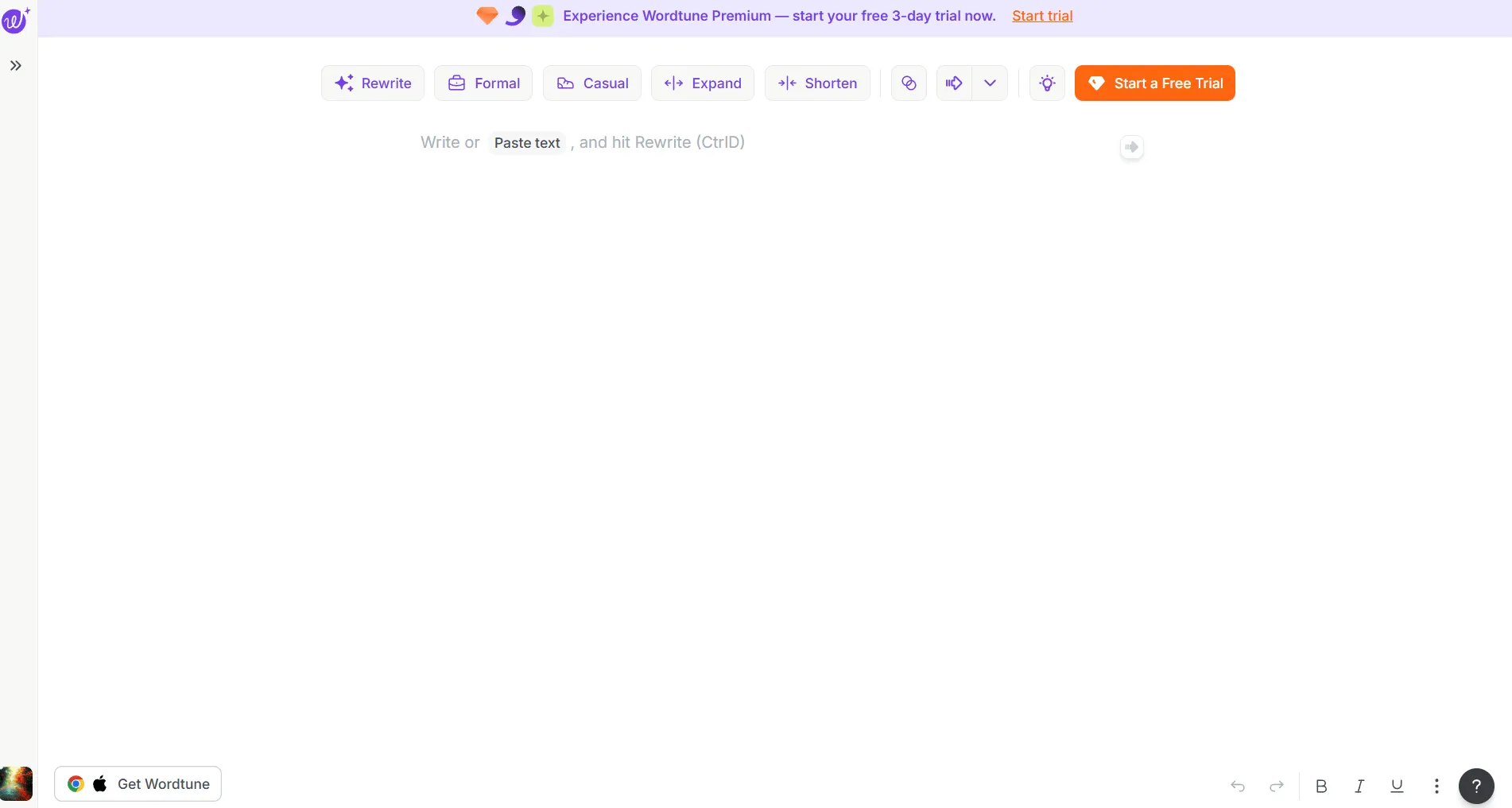Click the lightbulb ideas icon
The width and height of the screenshot is (1512, 808).
click(x=1048, y=83)
